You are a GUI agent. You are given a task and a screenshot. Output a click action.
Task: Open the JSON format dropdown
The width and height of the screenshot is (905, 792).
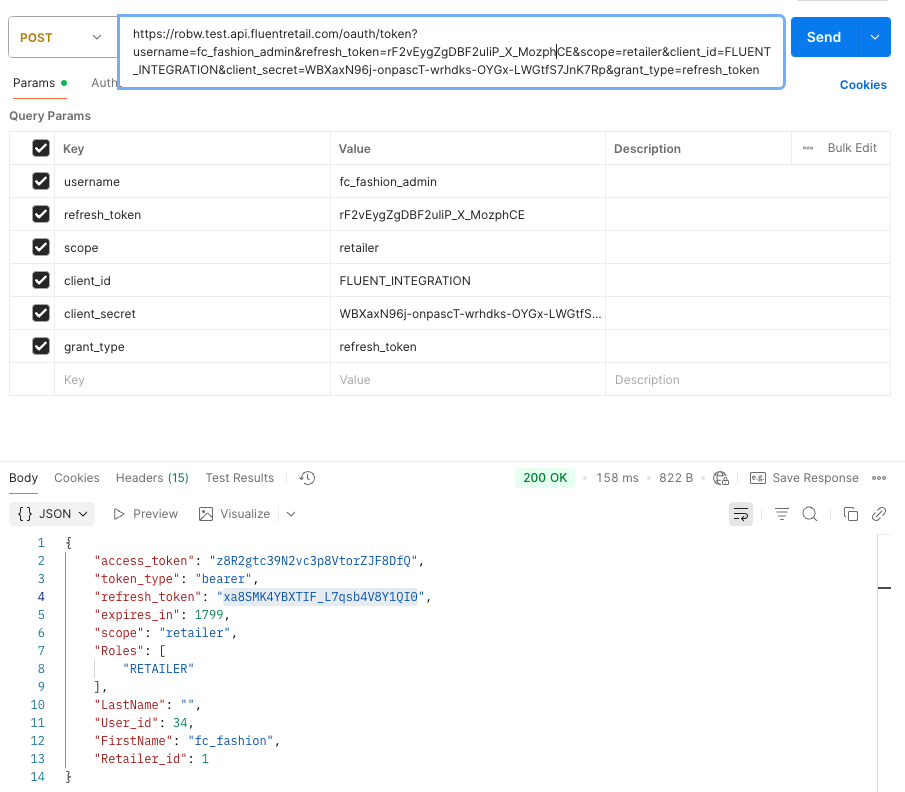[53, 514]
